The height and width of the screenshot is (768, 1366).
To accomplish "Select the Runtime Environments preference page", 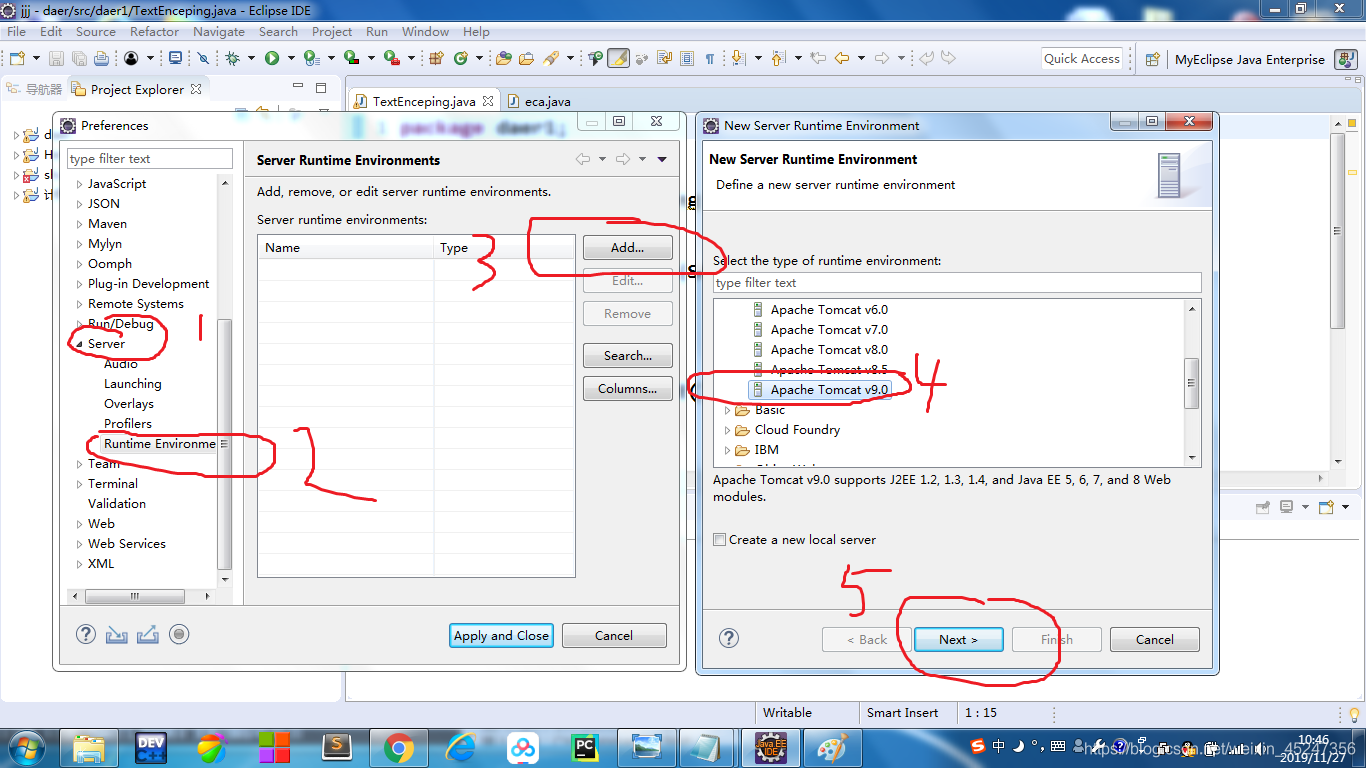I will 159,444.
